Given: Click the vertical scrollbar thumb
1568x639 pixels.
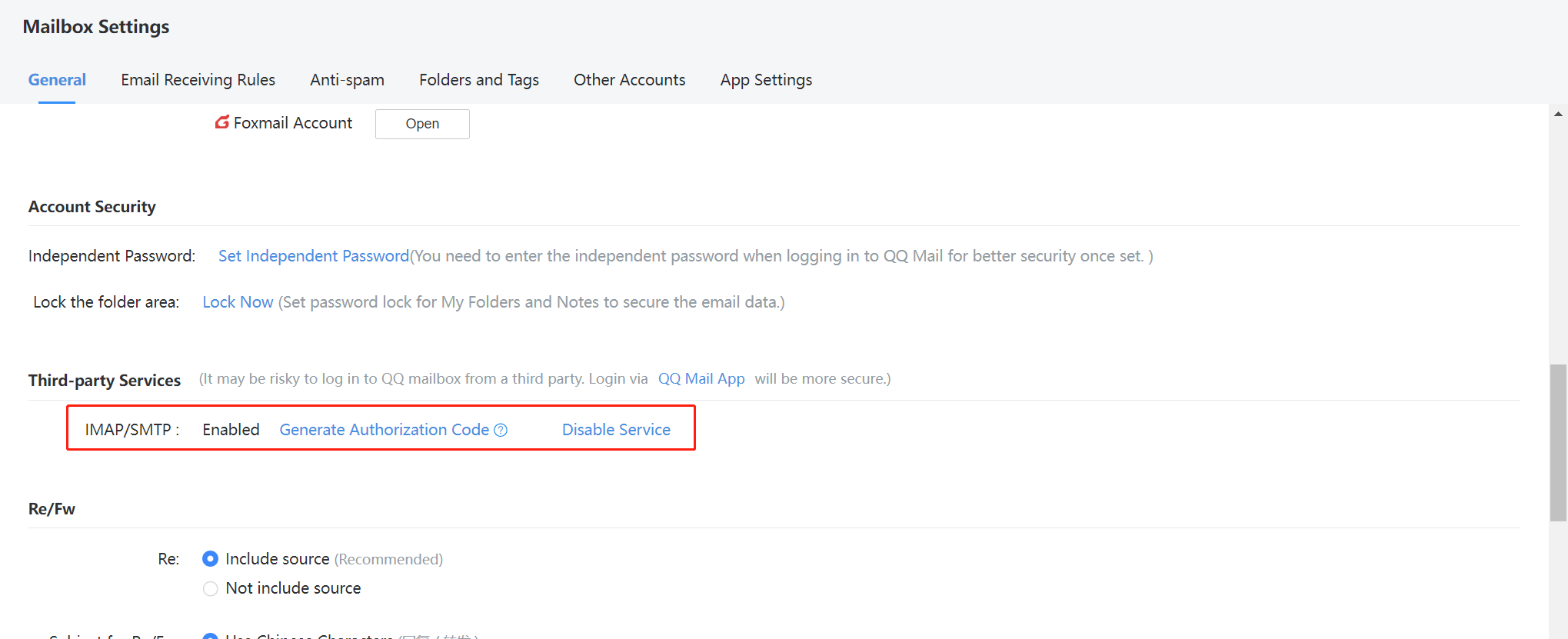Looking at the screenshot, I should click(x=1558, y=442).
